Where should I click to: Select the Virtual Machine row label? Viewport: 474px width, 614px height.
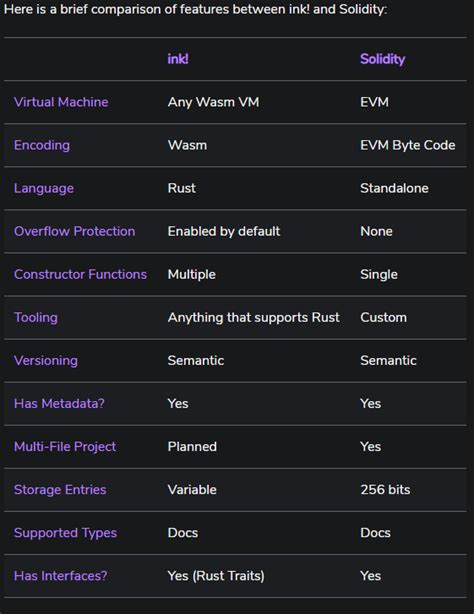pos(61,102)
